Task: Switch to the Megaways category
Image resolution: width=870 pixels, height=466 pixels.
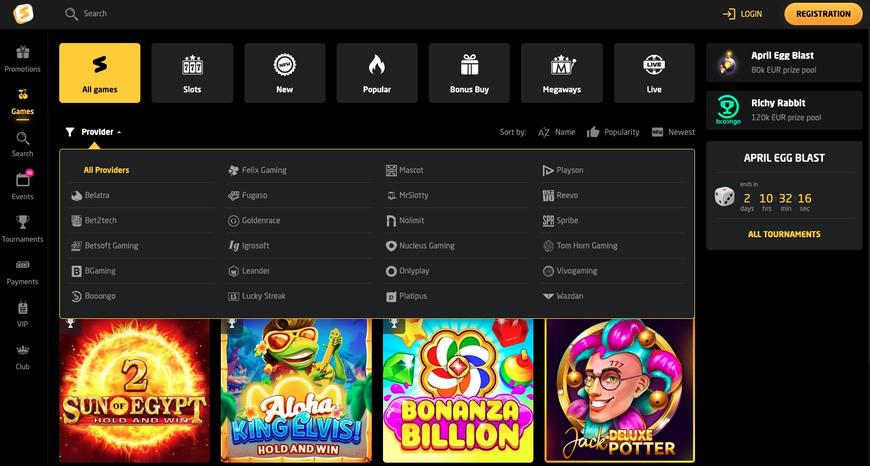Action: coord(562,73)
